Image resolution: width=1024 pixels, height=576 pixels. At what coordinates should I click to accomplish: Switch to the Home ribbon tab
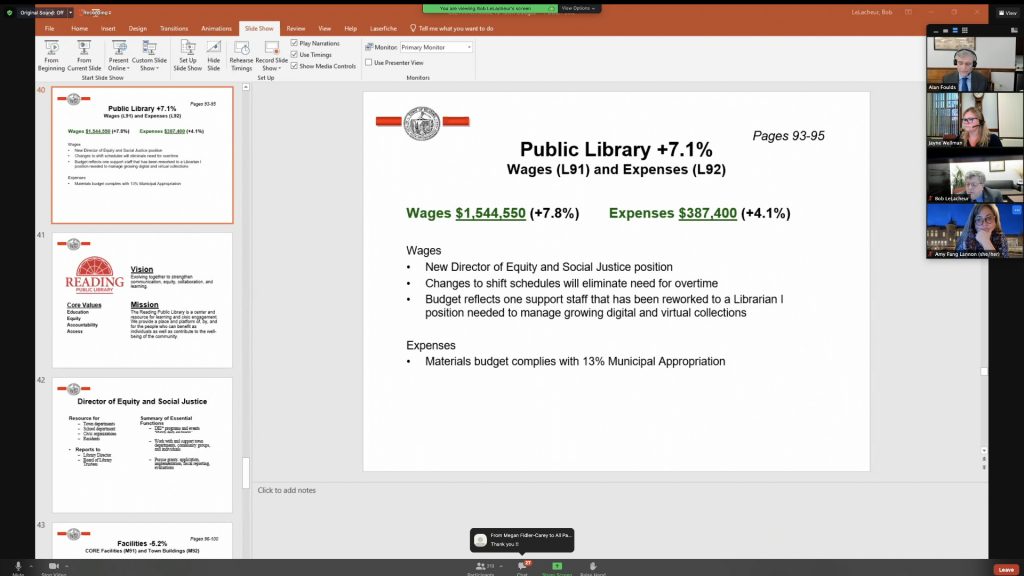tap(79, 29)
